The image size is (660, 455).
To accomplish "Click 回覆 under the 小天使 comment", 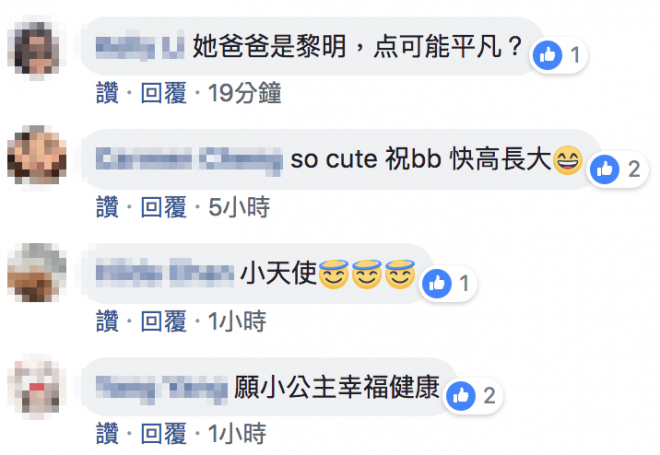I will tap(163, 321).
